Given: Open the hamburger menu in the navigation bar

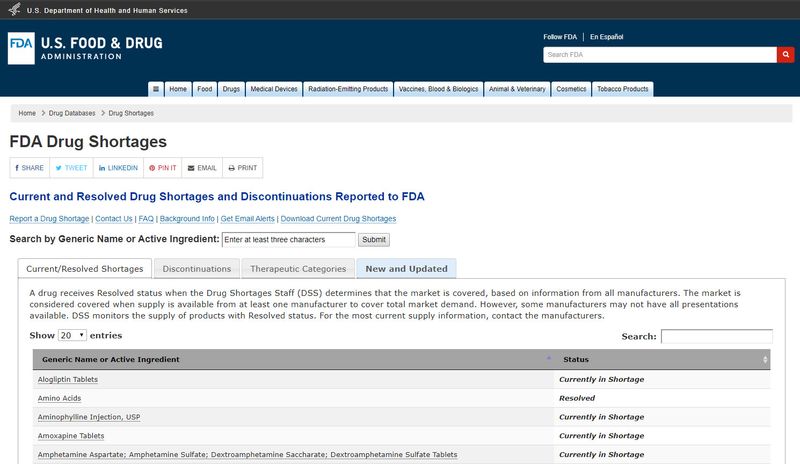Looking at the screenshot, I should tap(156, 89).
